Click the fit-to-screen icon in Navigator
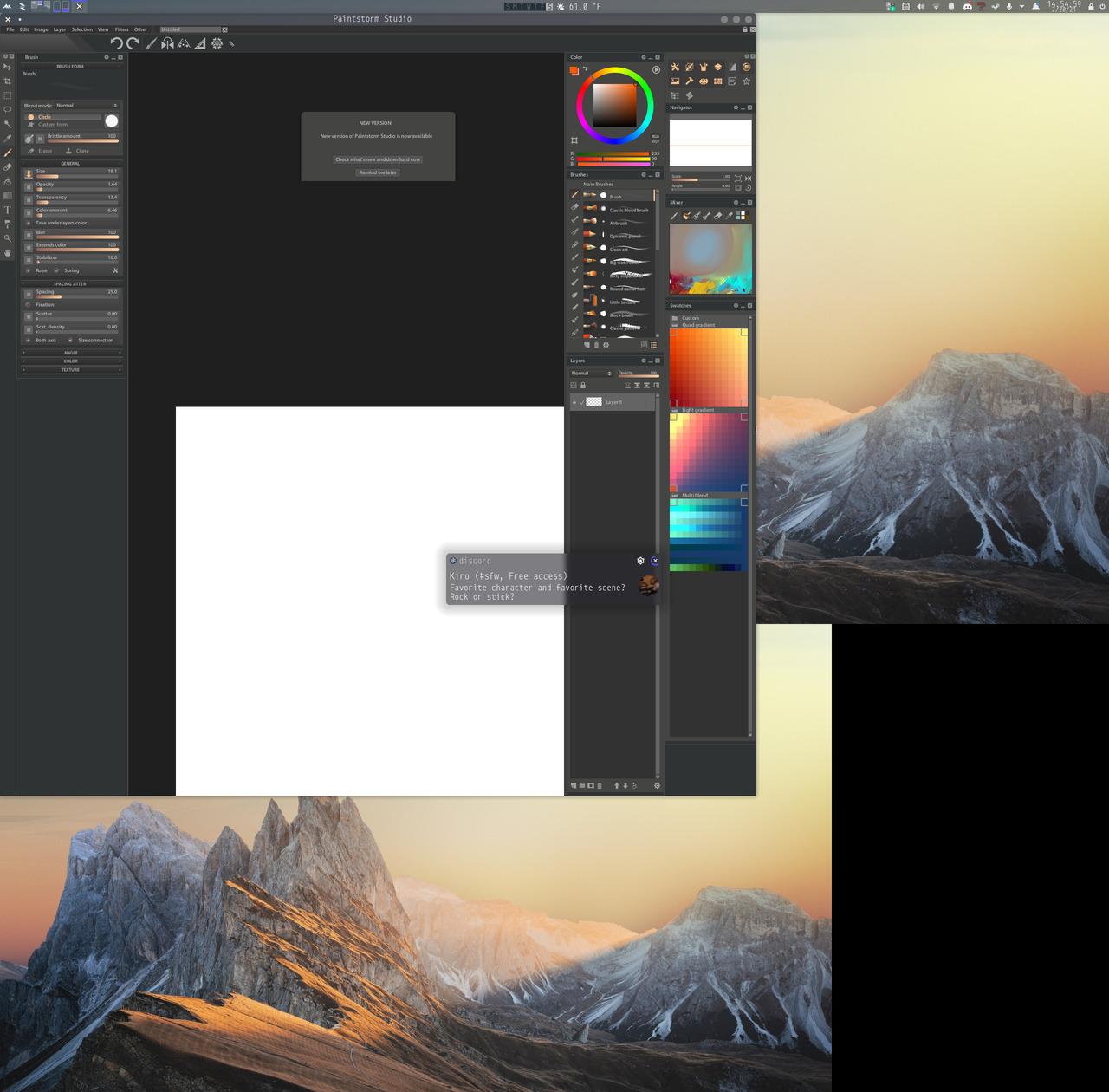This screenshot has width=1109, height=1092. tap(738, 179)
